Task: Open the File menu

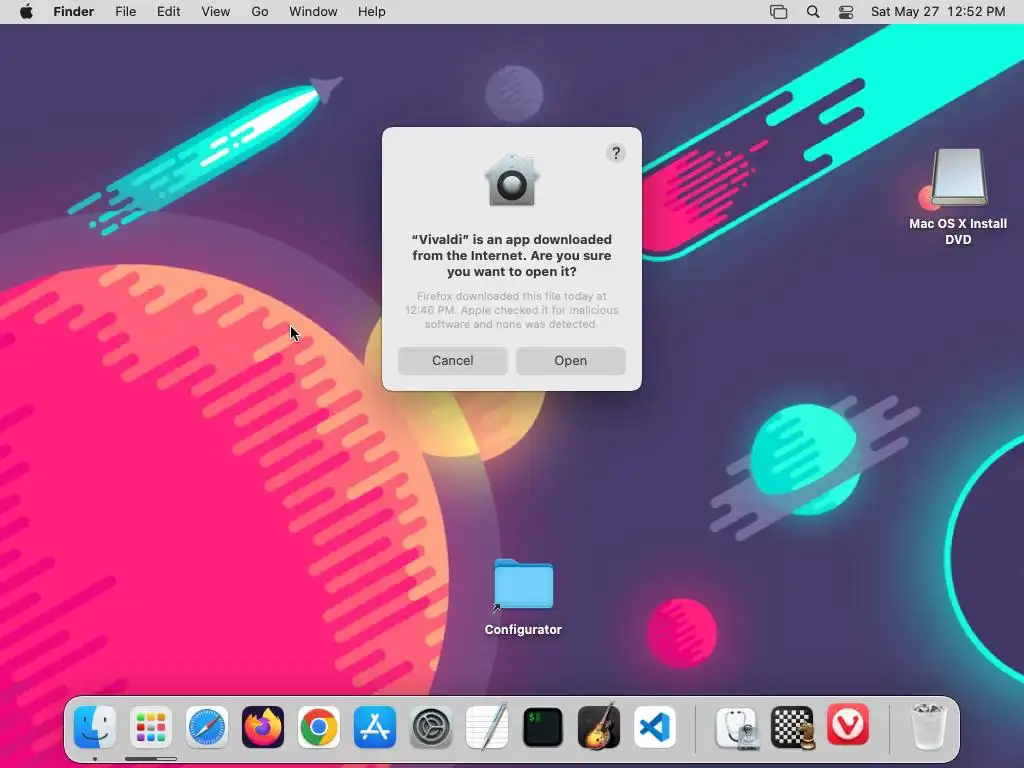Action: [125, 12]
